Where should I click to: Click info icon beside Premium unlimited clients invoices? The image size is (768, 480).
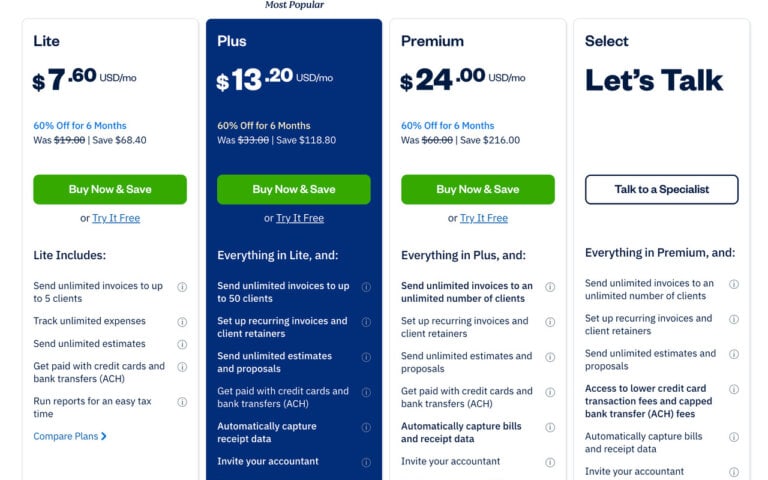pyautogui.click(x=550, y=287)
